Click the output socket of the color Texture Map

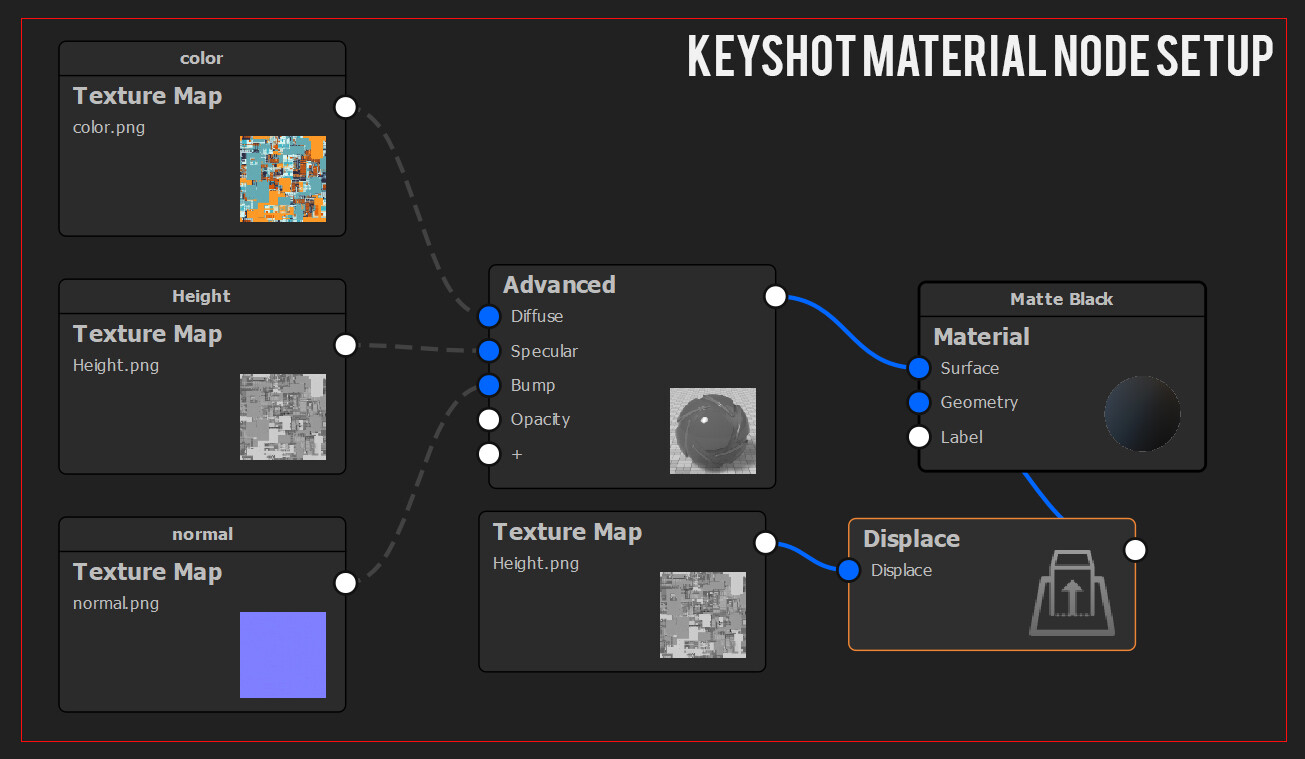click(x=345, y=106)
